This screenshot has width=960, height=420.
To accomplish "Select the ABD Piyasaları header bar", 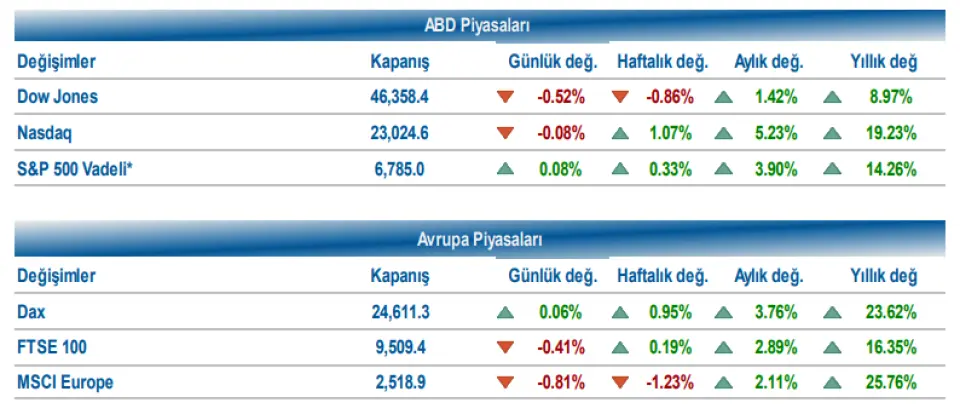I will coord(480,25).
